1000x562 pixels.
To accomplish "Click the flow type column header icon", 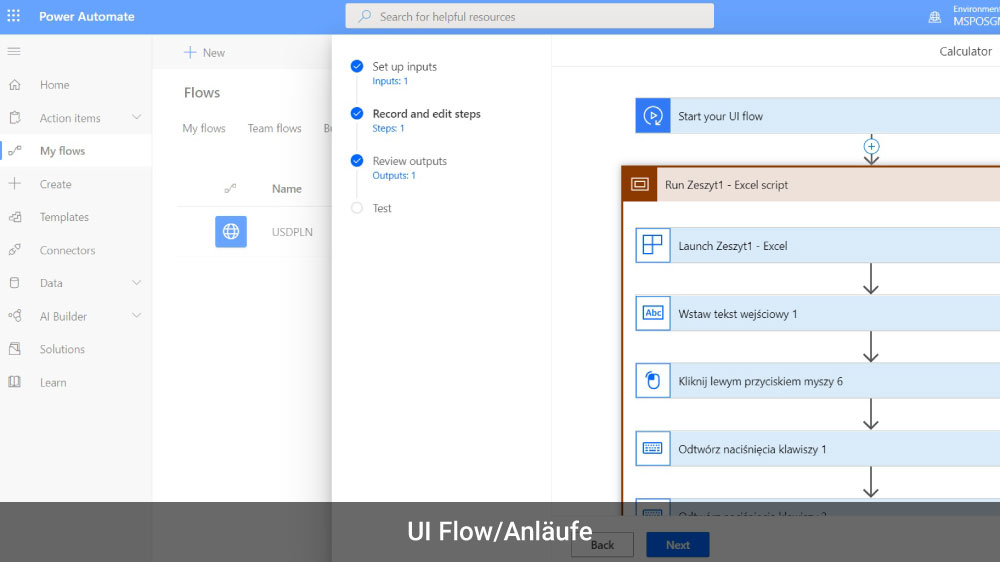I will (x=230, y=188).
